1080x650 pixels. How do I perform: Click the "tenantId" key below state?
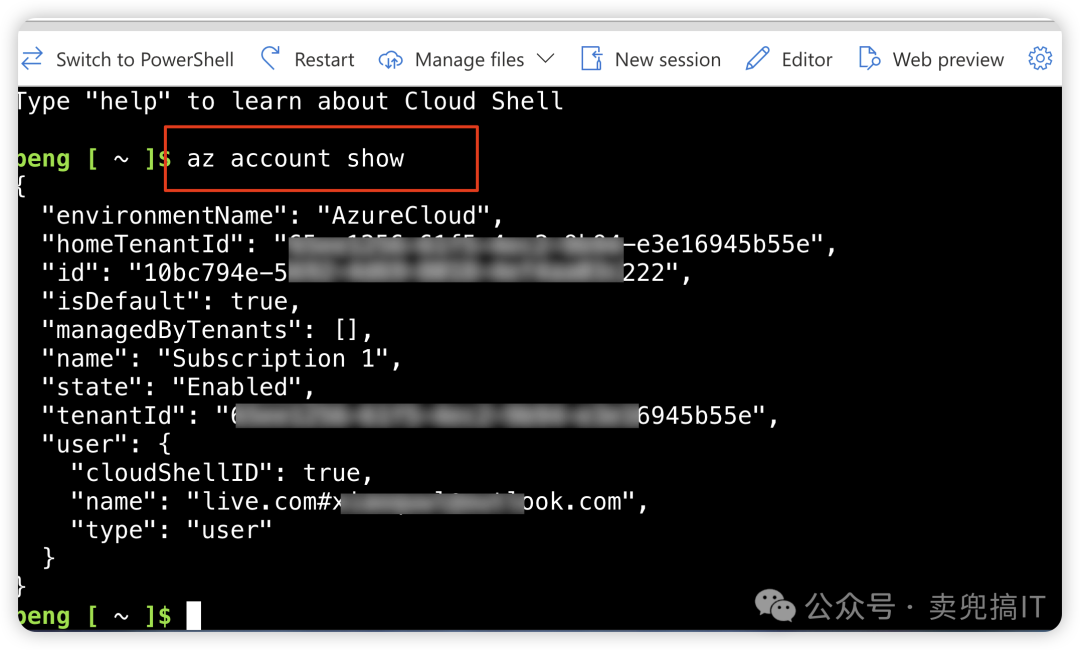(114, 415)
